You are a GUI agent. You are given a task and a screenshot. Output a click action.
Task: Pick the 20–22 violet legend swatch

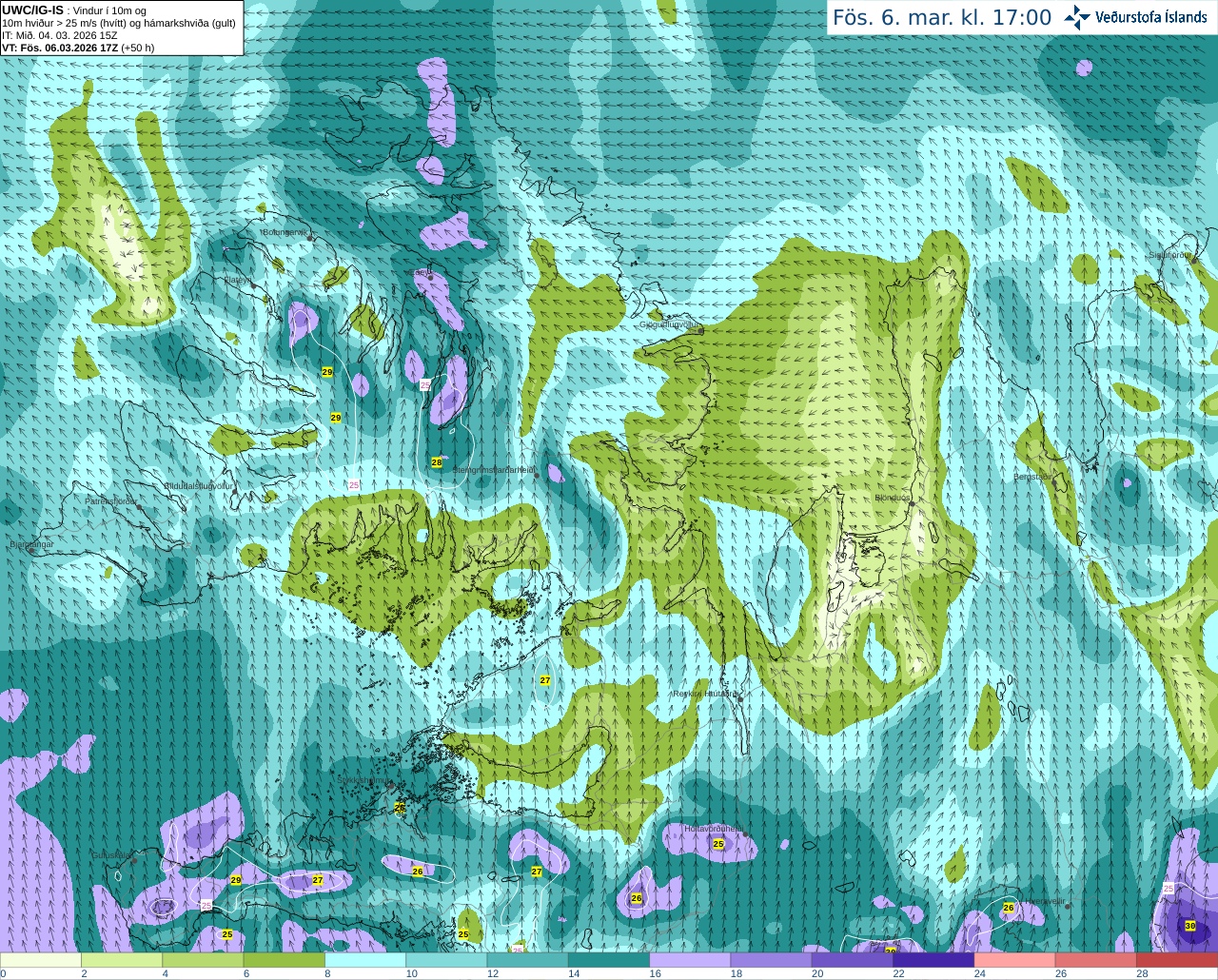tap(853, 959)
